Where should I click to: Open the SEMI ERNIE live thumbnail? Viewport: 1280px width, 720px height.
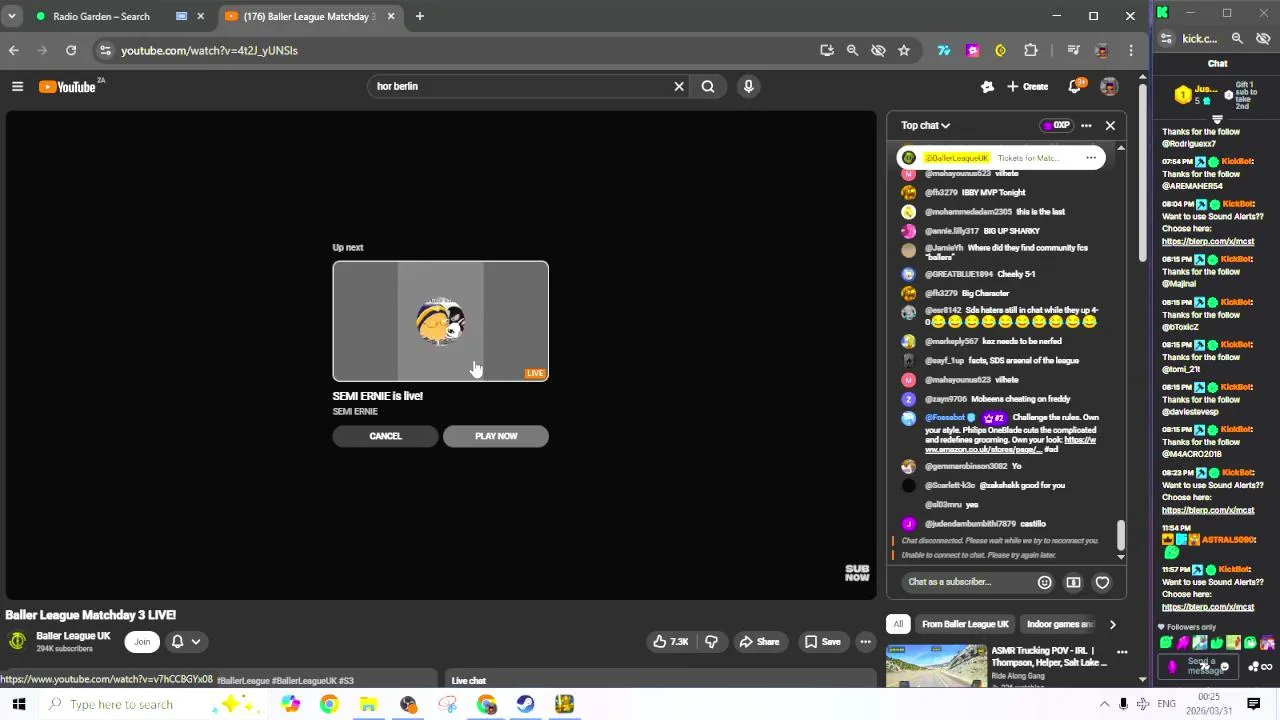[x=440, y=321]
